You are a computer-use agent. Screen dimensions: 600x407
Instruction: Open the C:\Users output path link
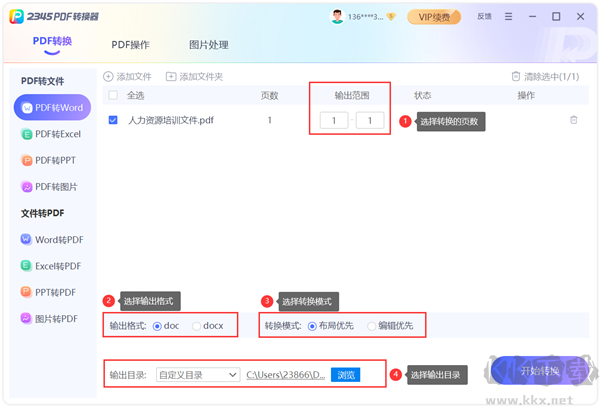[286, 375]
